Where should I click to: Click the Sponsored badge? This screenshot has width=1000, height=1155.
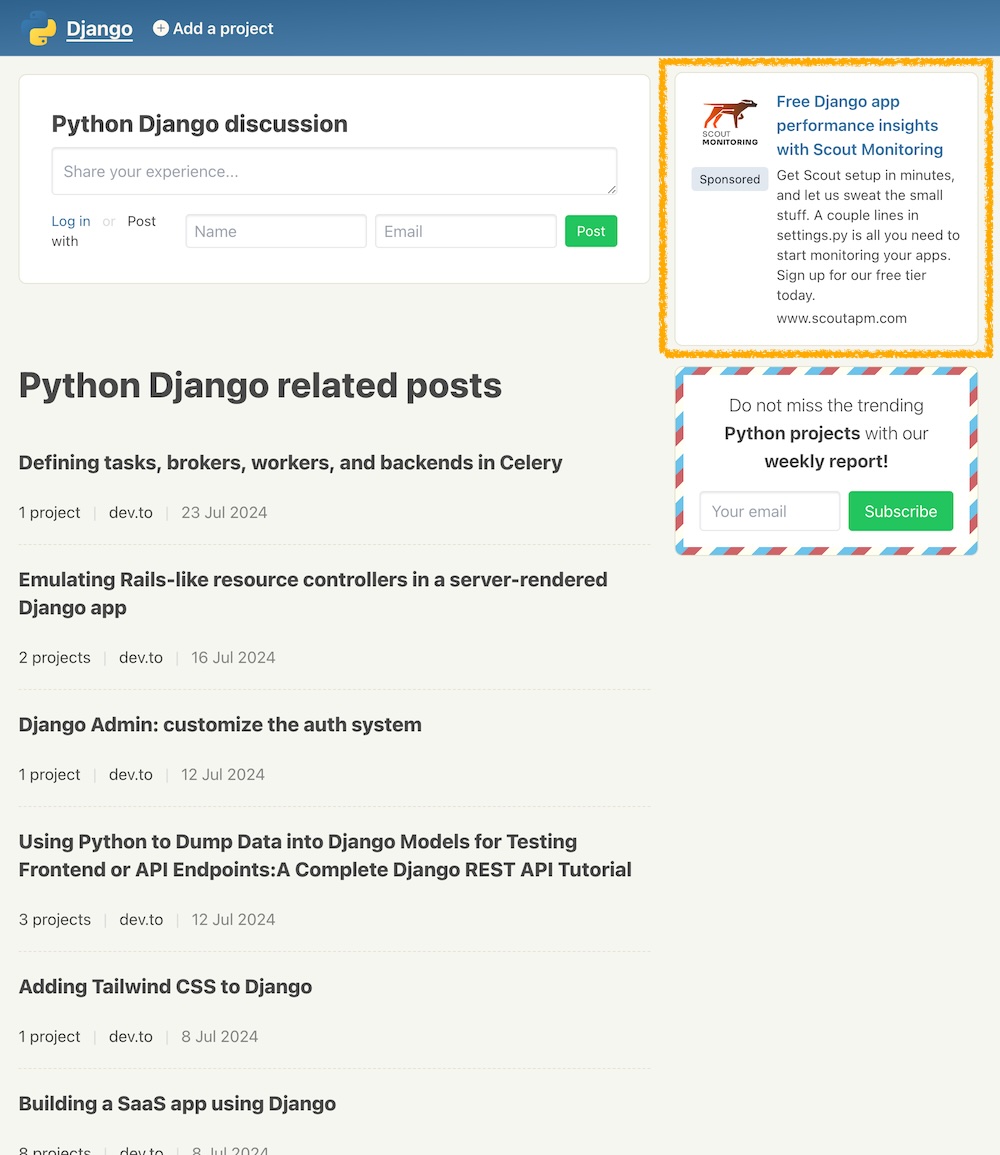pos(730,179)
